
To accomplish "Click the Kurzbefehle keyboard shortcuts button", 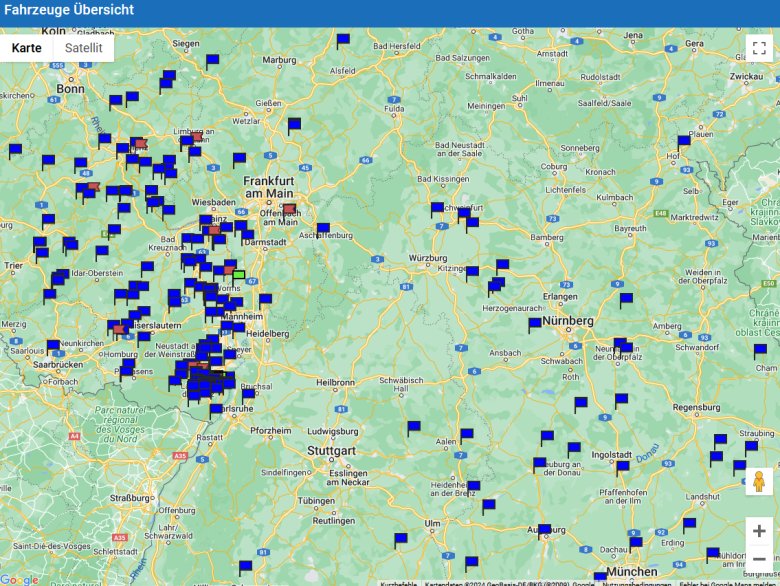I will pyautogui.click(x=398, y=582).
